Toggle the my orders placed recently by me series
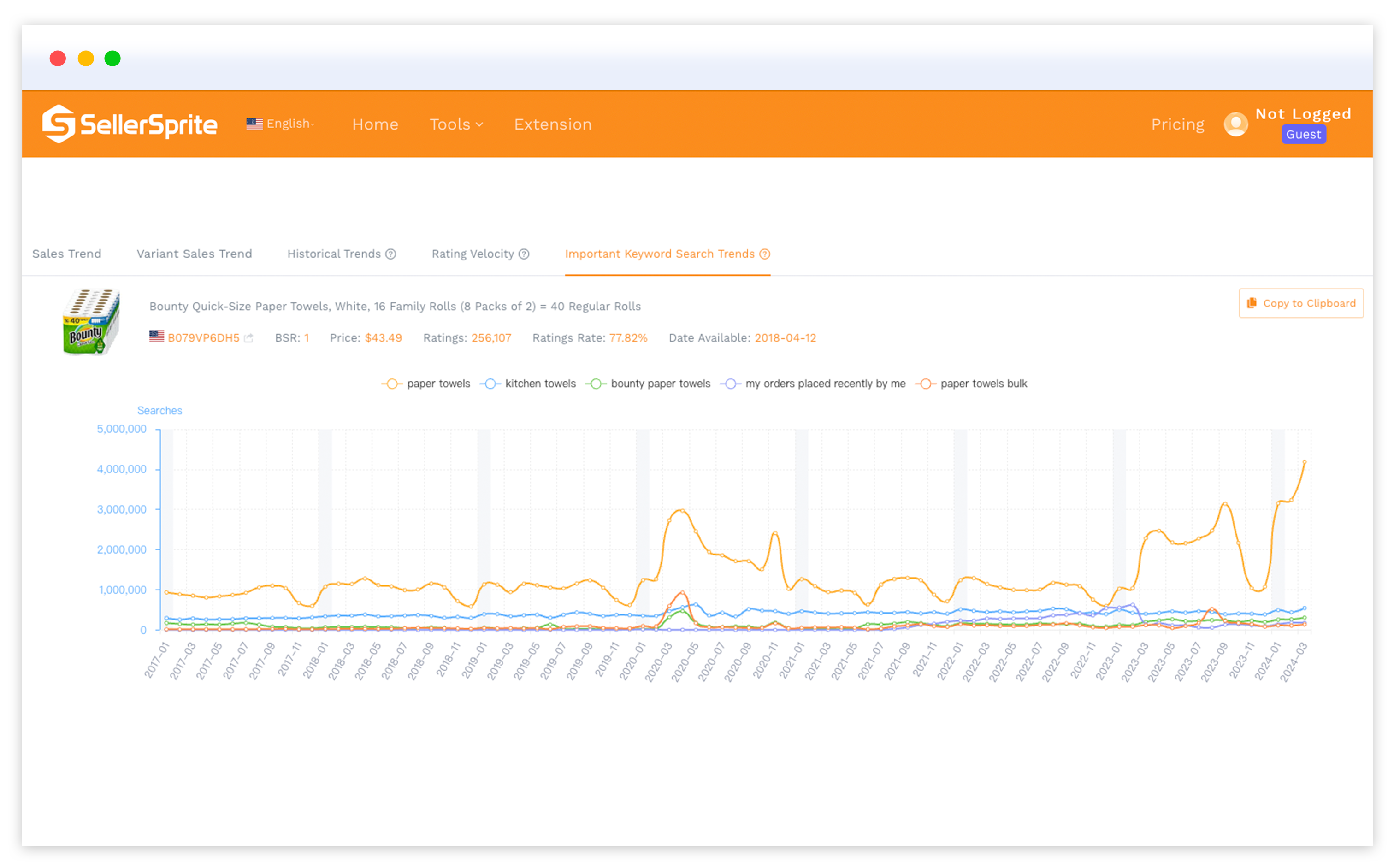Image resolution: width=1394 pixels, height=868 pixels. click(812, 384)
